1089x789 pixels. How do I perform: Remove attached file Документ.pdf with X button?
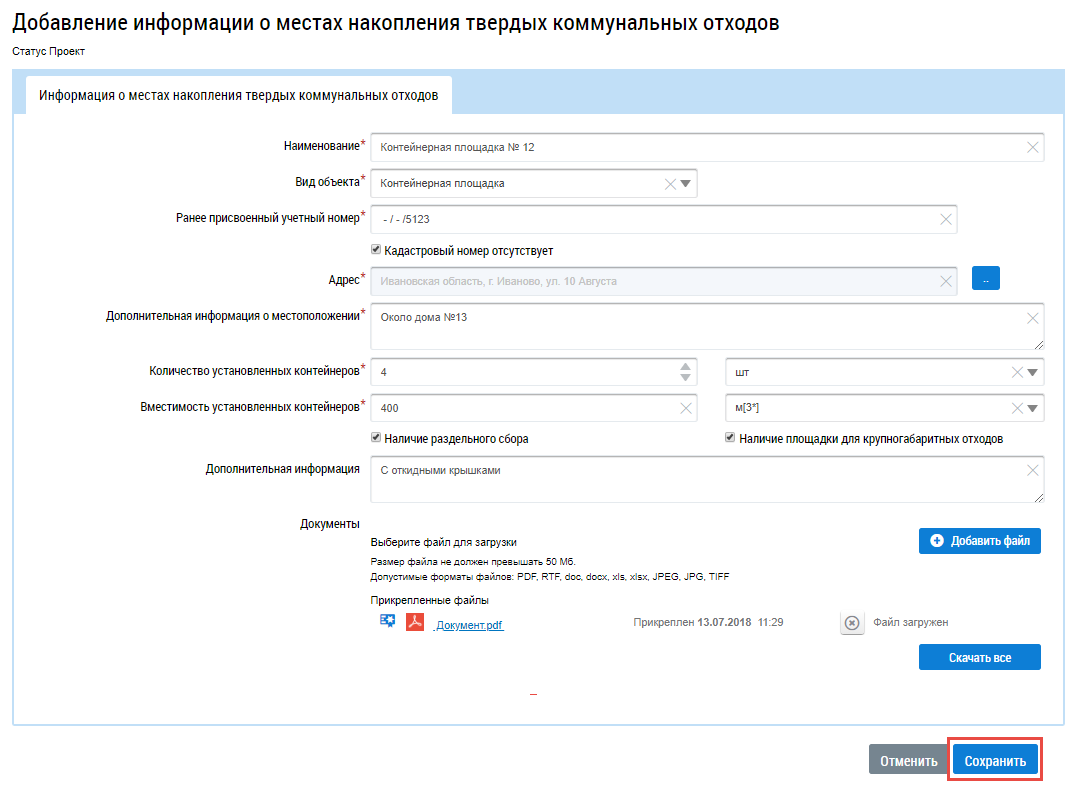coord(851,623)
